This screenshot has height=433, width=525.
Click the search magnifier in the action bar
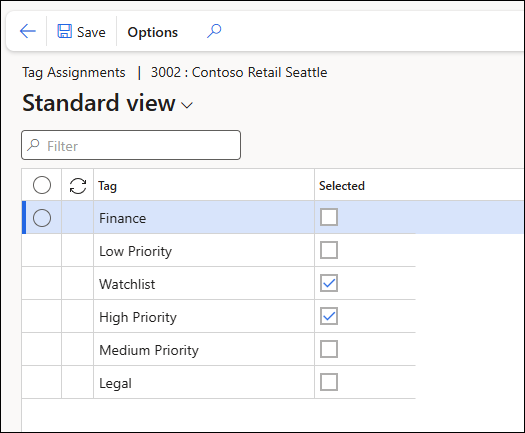click(x=214, y=31)
